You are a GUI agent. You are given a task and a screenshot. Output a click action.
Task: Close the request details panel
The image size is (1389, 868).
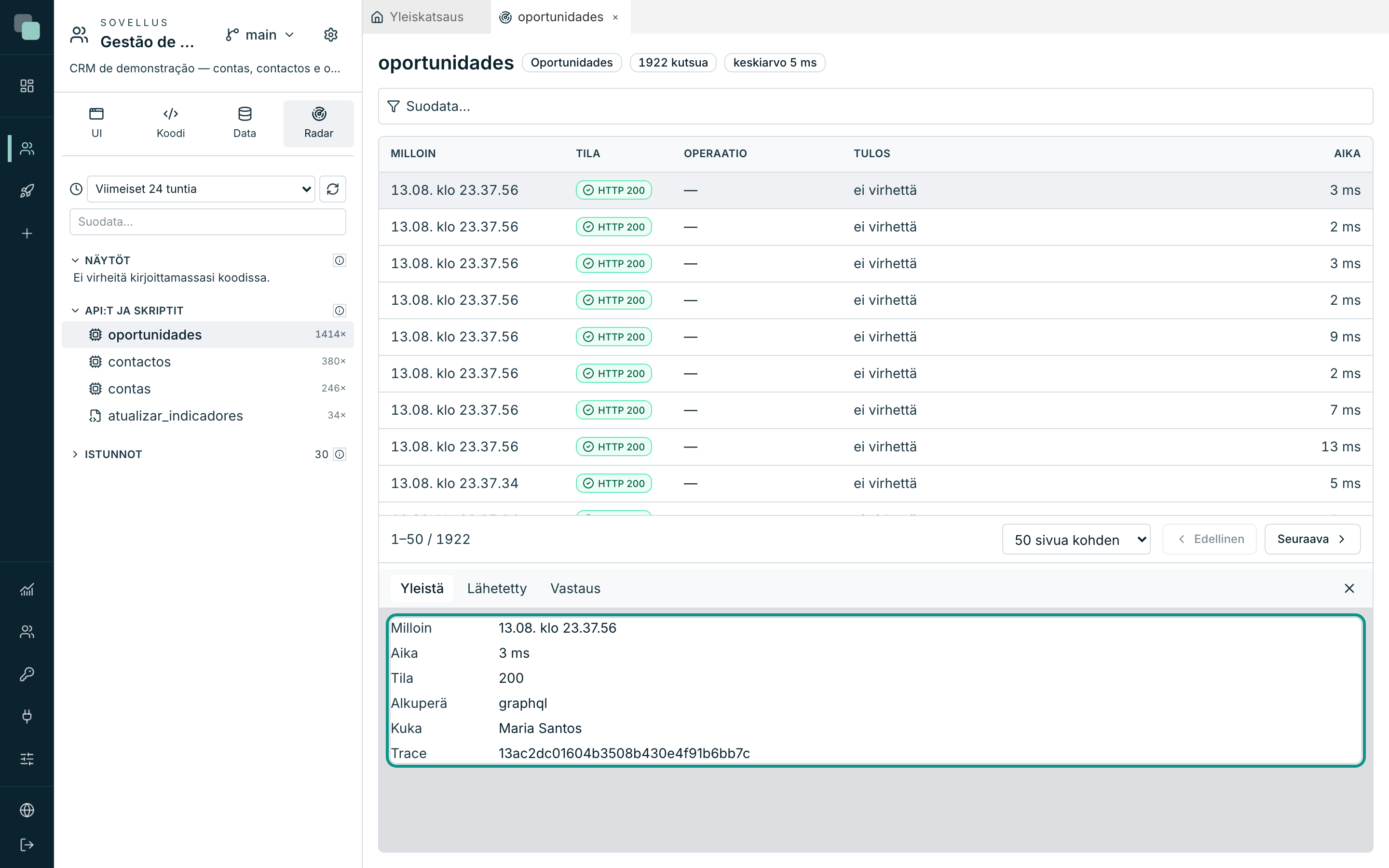pos(1349,588)
